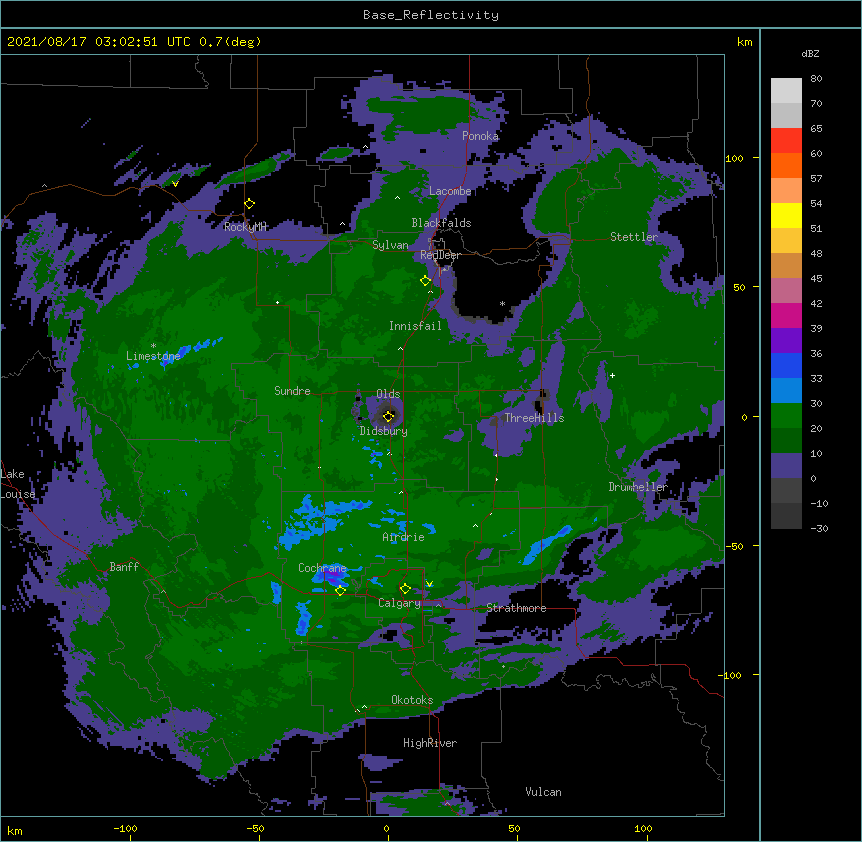
Task: Select the Sundre label
Action: click(292, 391)
